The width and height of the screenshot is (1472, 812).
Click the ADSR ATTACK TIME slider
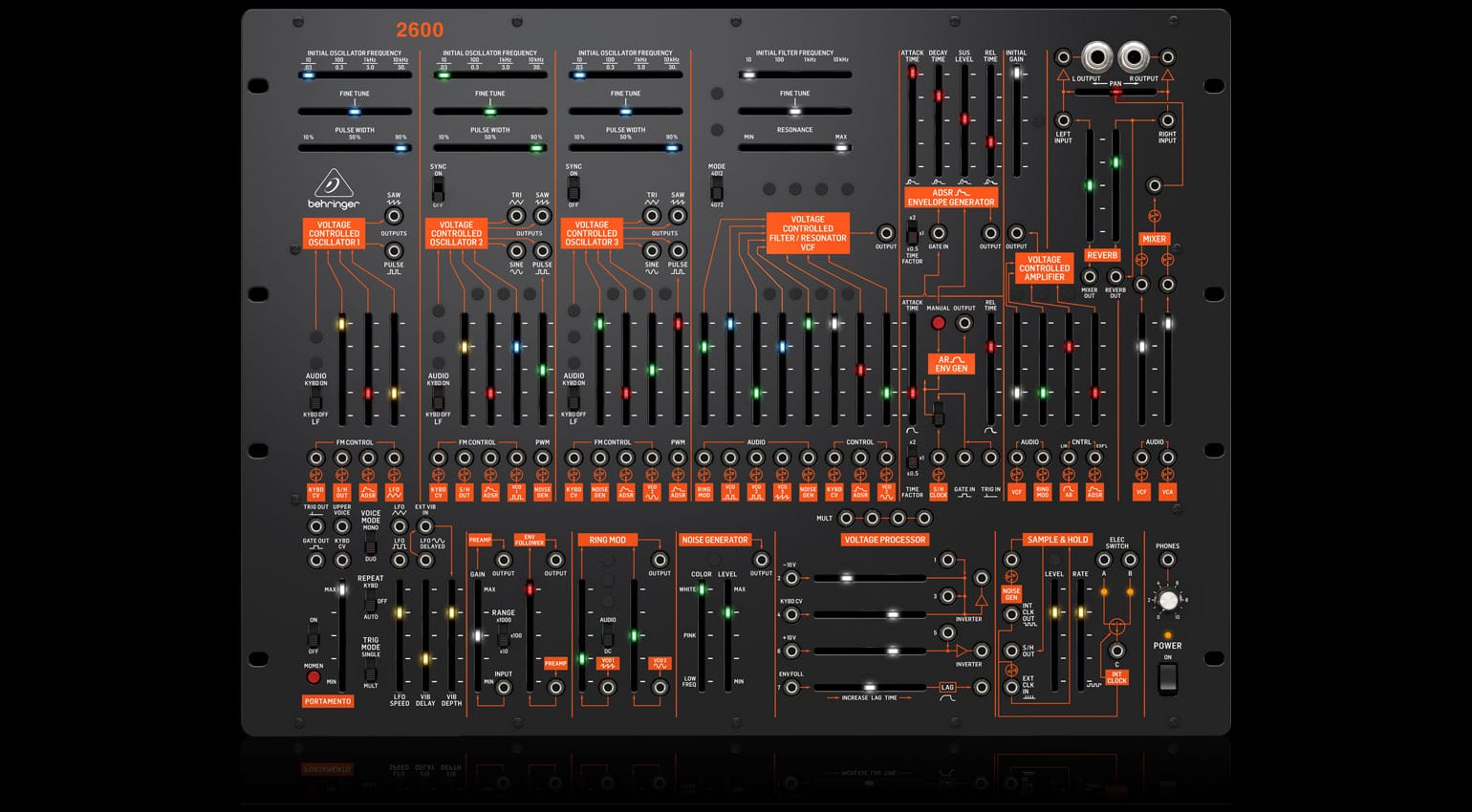912,119
